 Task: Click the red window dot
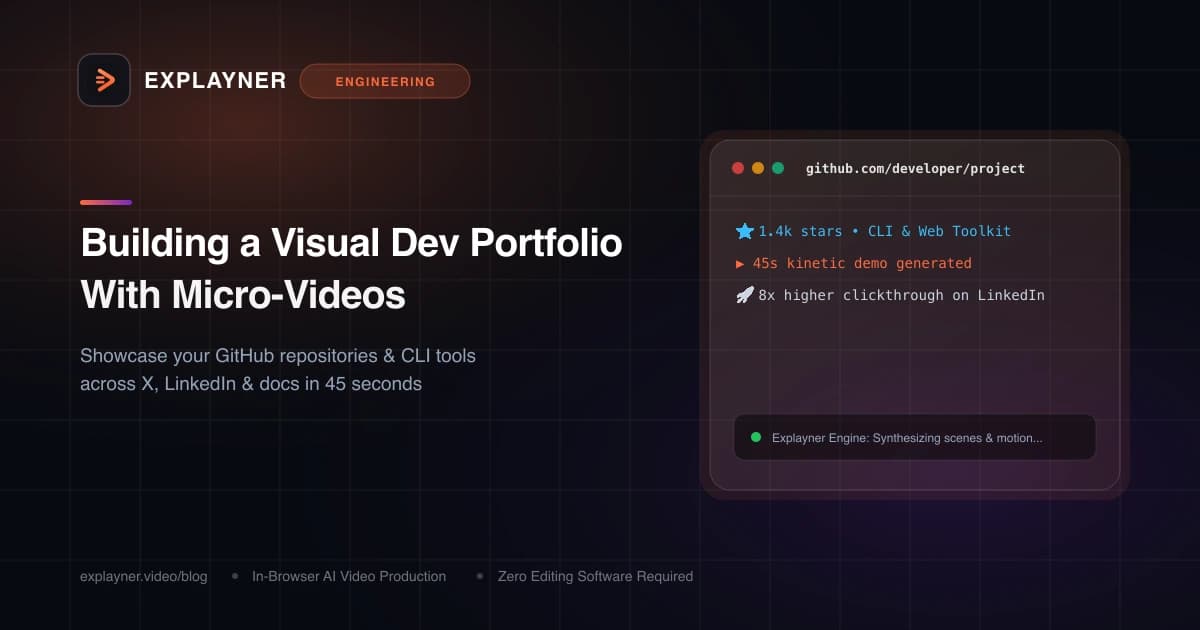738,168
